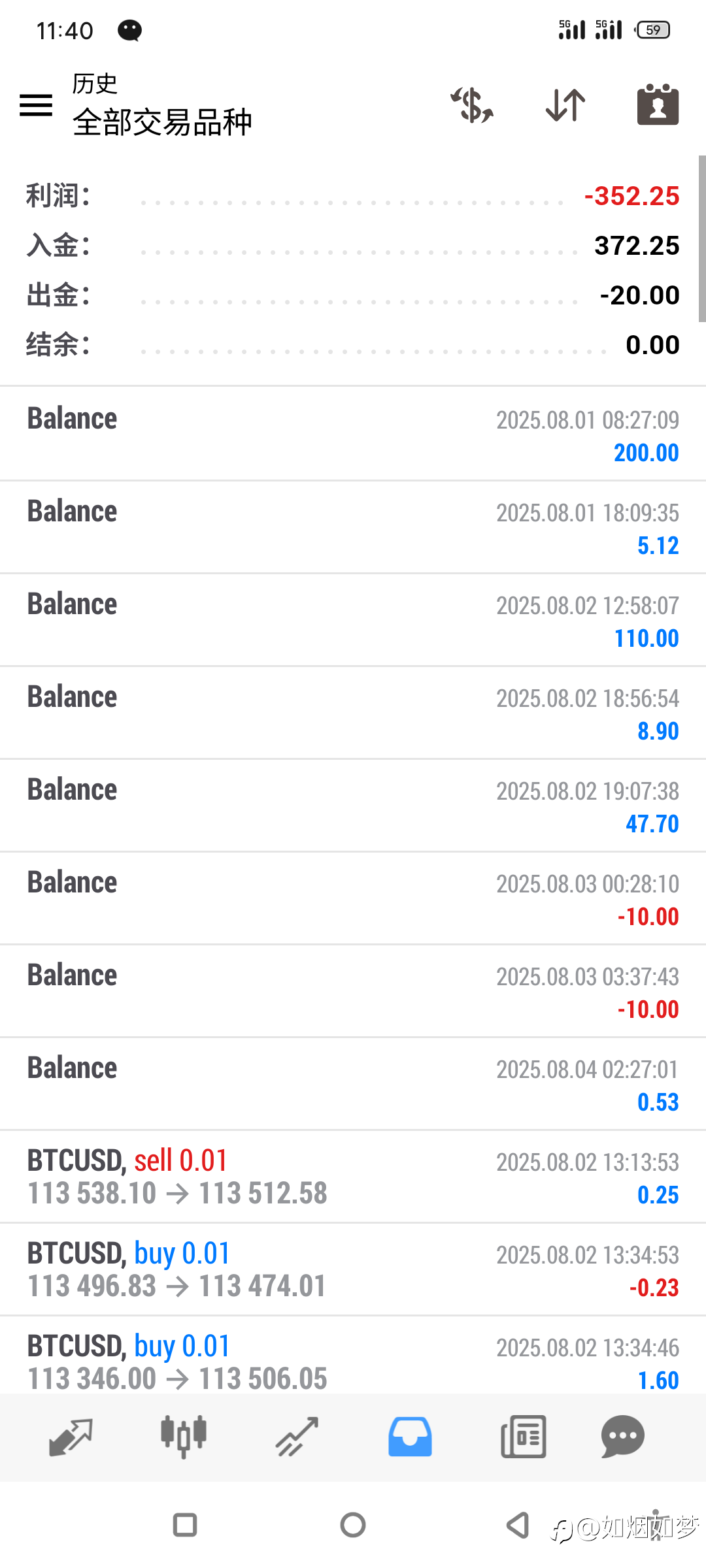Image resolution: width=706 pixels, height=1568 pixels.
Task: Tap the currency symbol filter icon
Action: pos(472,105)
